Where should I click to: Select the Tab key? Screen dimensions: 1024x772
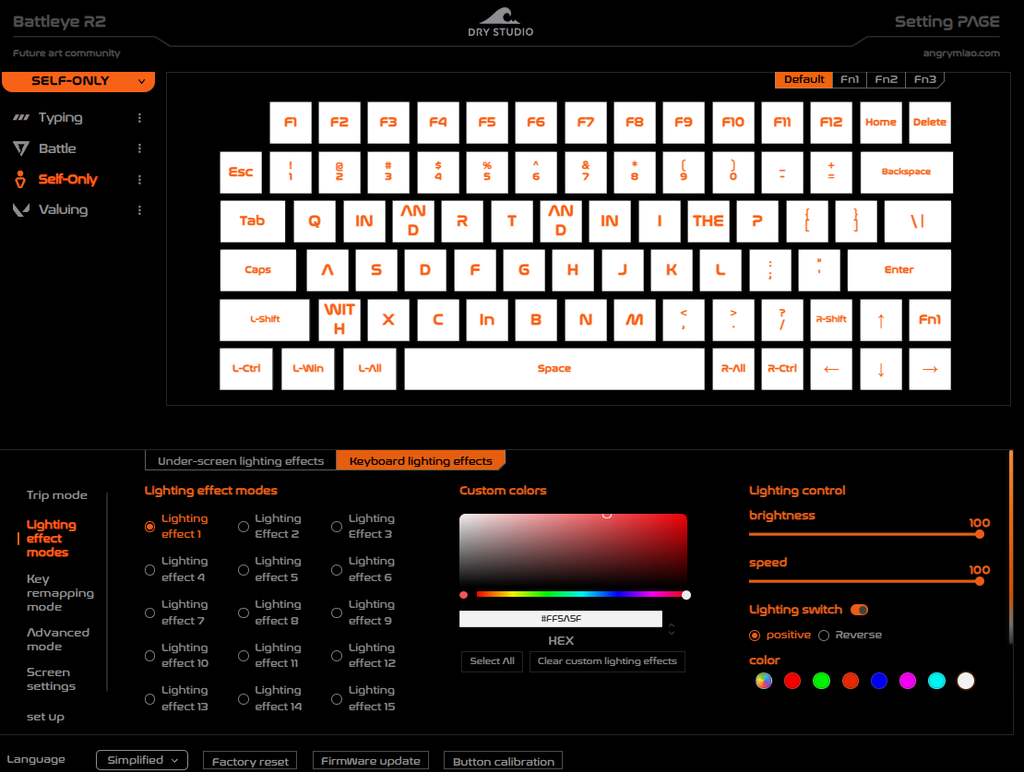click(252, 221)
